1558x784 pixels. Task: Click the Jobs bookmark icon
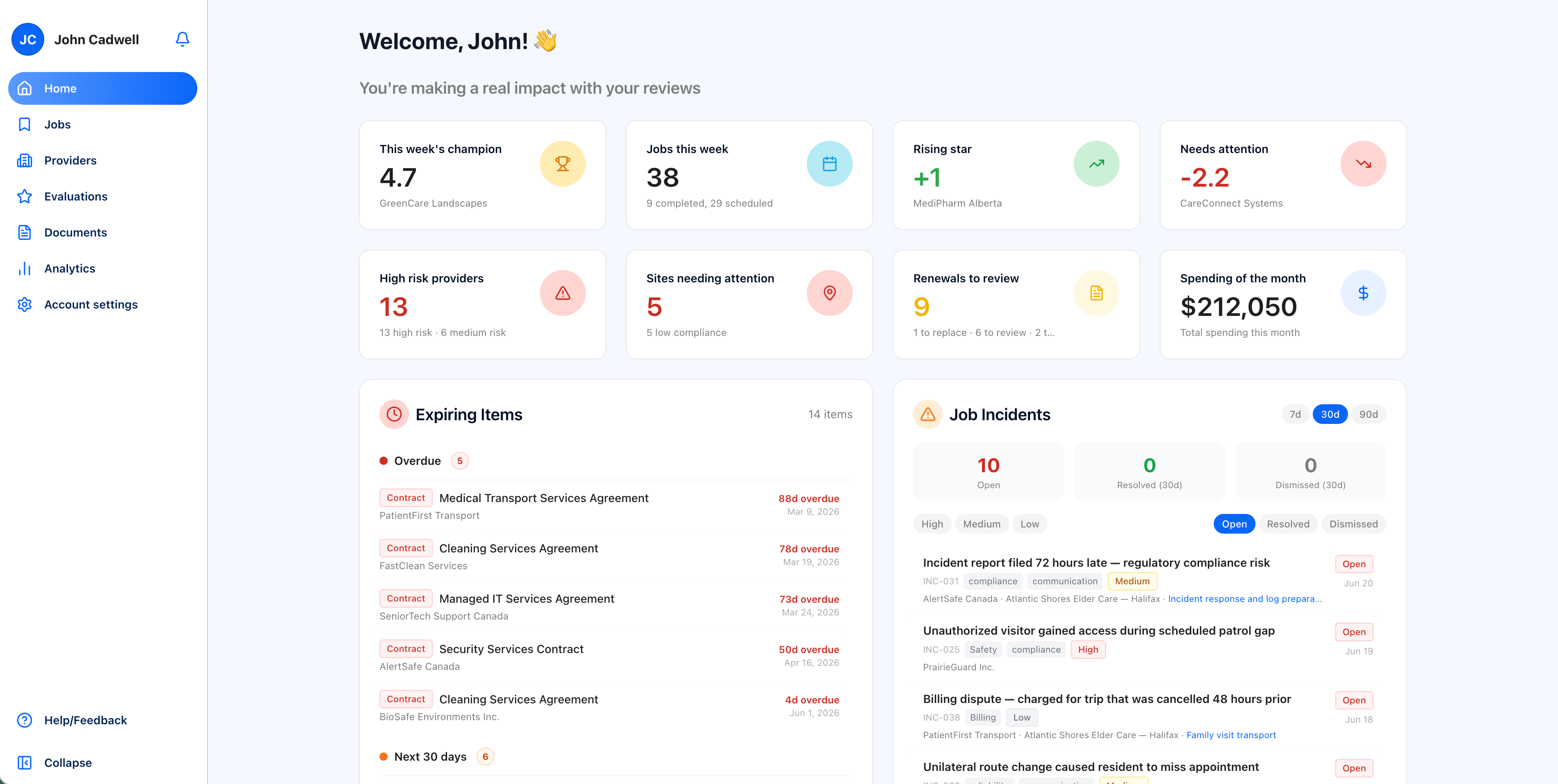pos(25,124)
